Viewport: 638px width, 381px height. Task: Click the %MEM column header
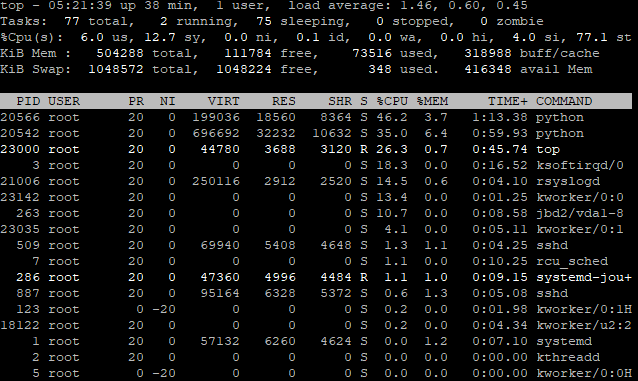click(432, 101)
